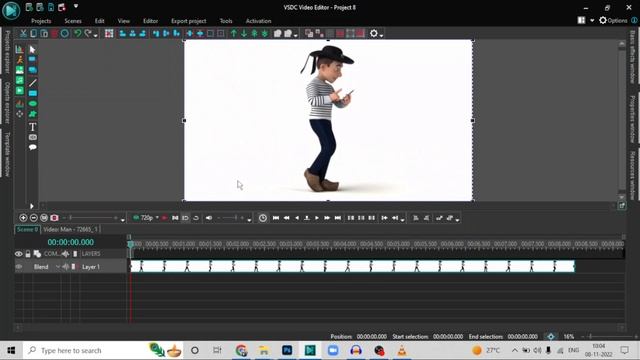This screenshot has height=360, width=640.
Task: Select the Rectangle shape tool
Action: 33,93
